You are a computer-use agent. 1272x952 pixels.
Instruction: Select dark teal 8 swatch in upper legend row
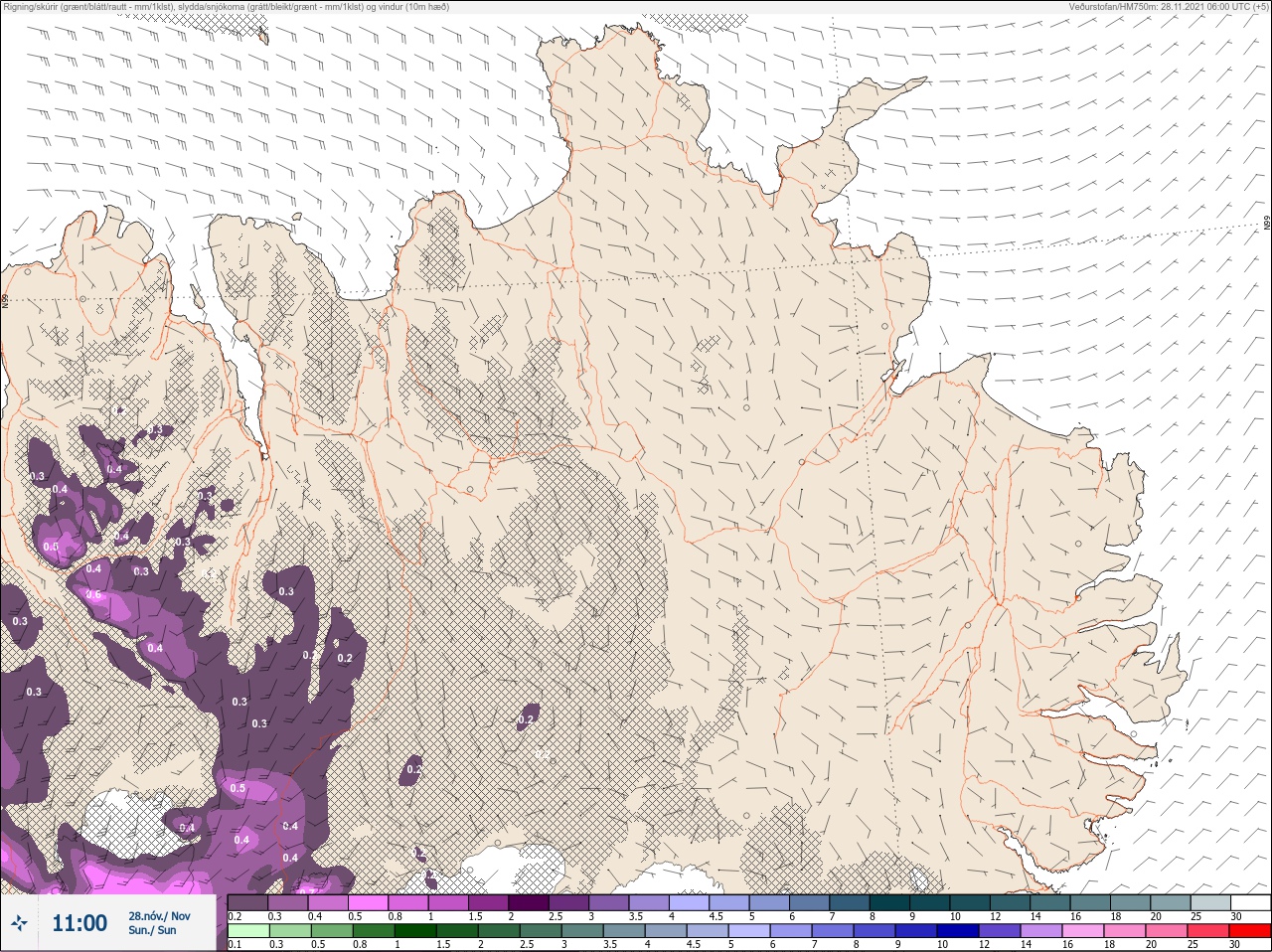(889, 902)
